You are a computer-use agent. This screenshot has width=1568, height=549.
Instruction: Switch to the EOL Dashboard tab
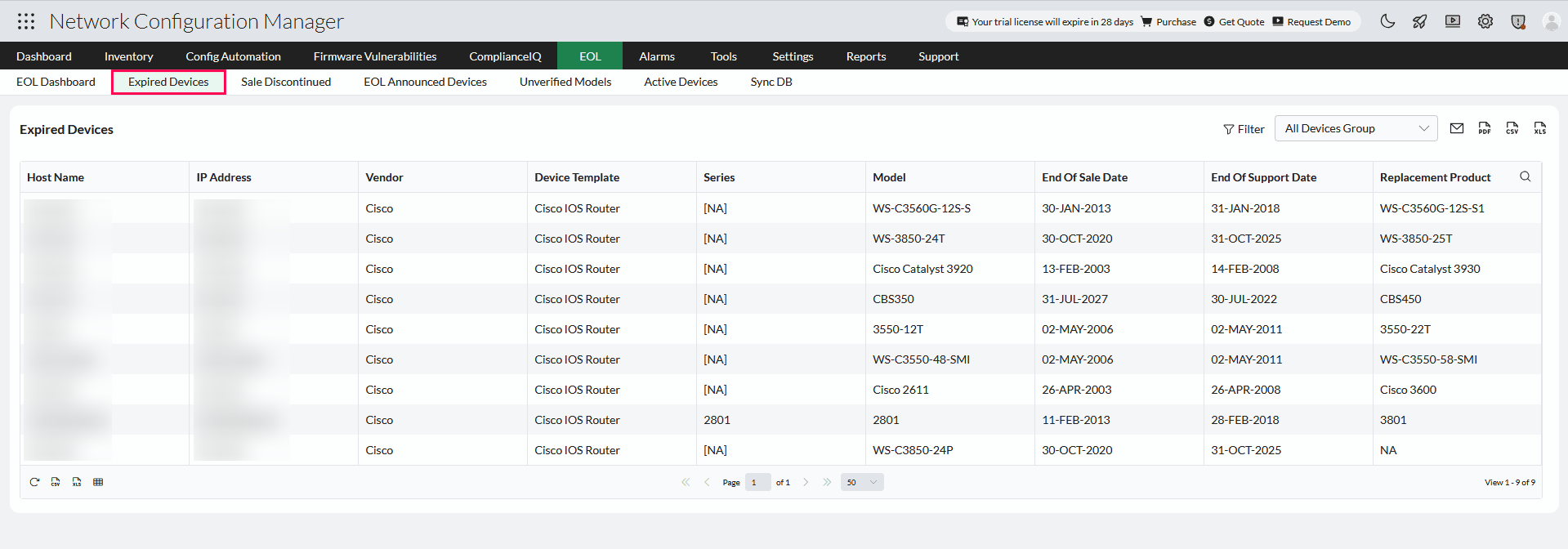click(56, 82)
